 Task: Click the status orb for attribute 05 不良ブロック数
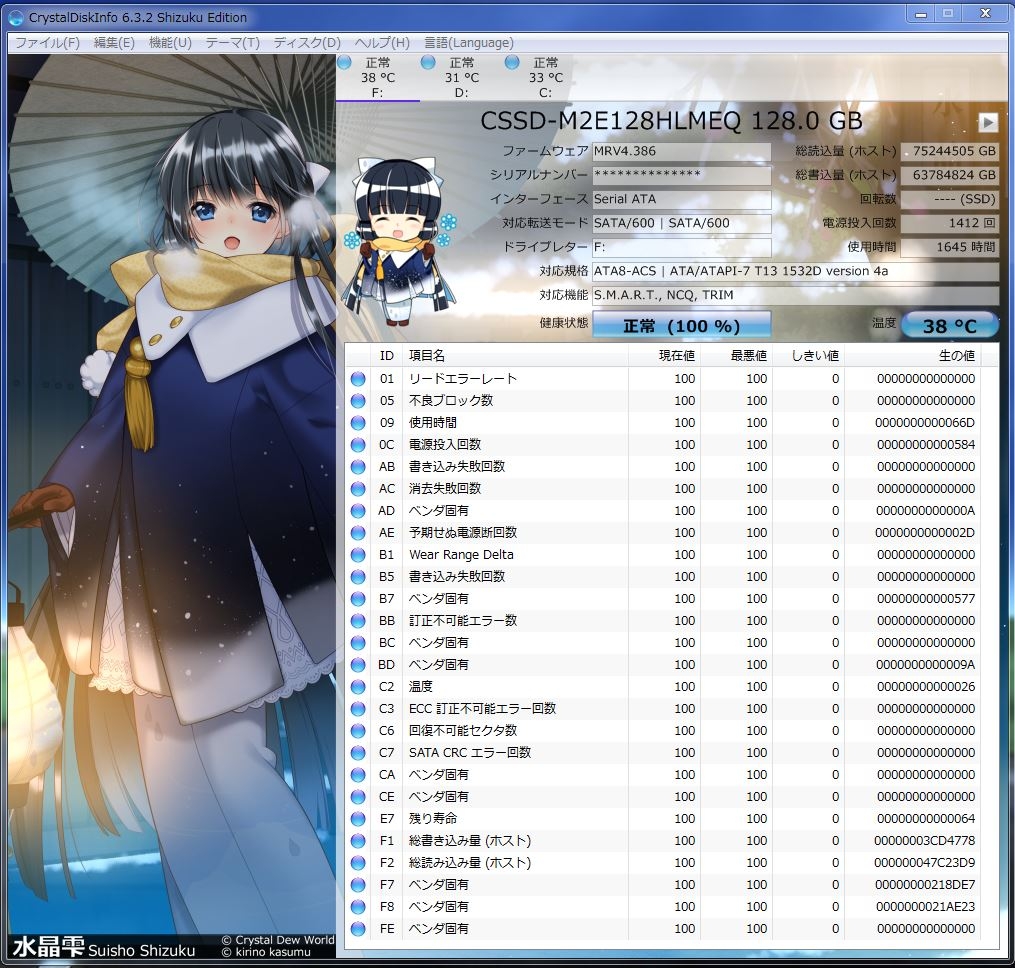[358, 401]
